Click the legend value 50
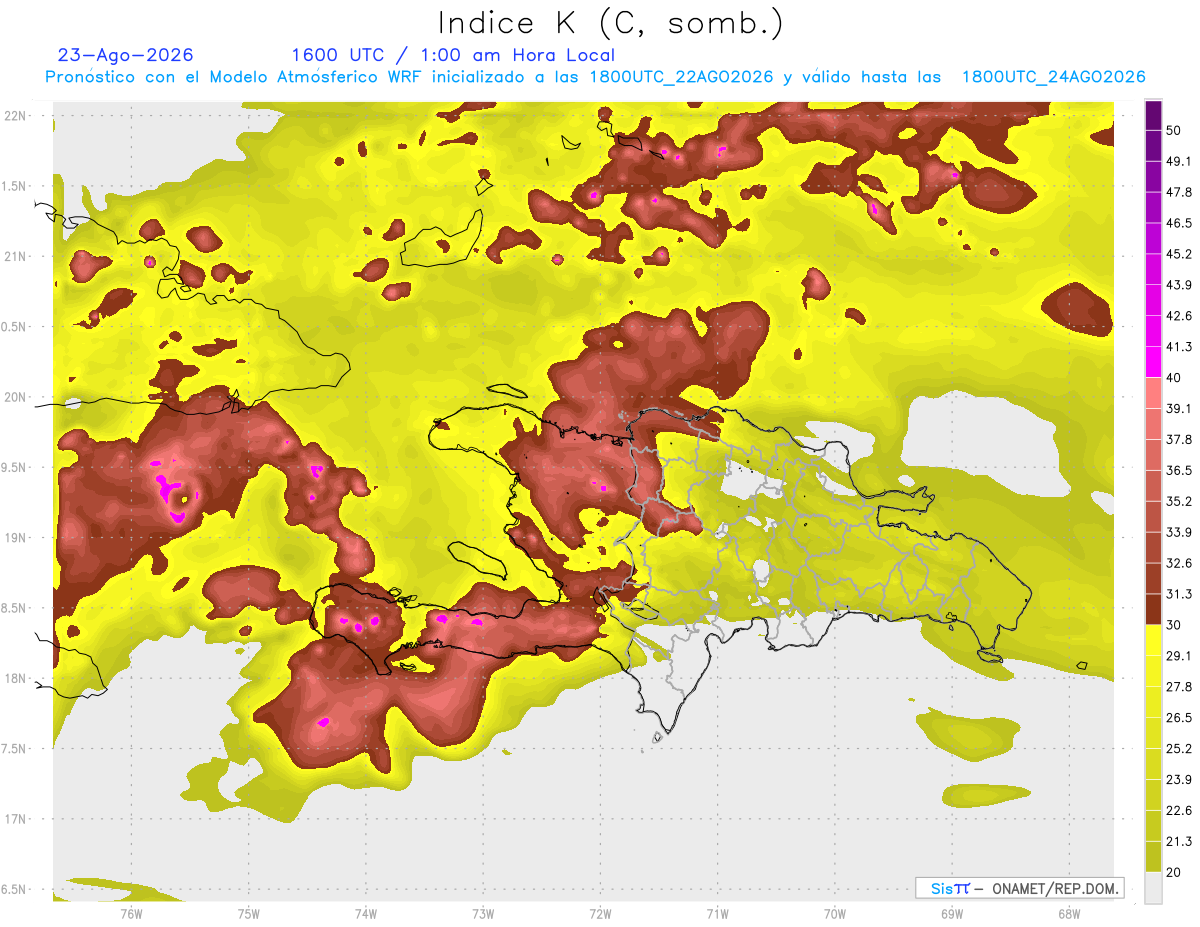Image resolution: width=1200 pixels, height=927 pixels. click(1174, 130)
